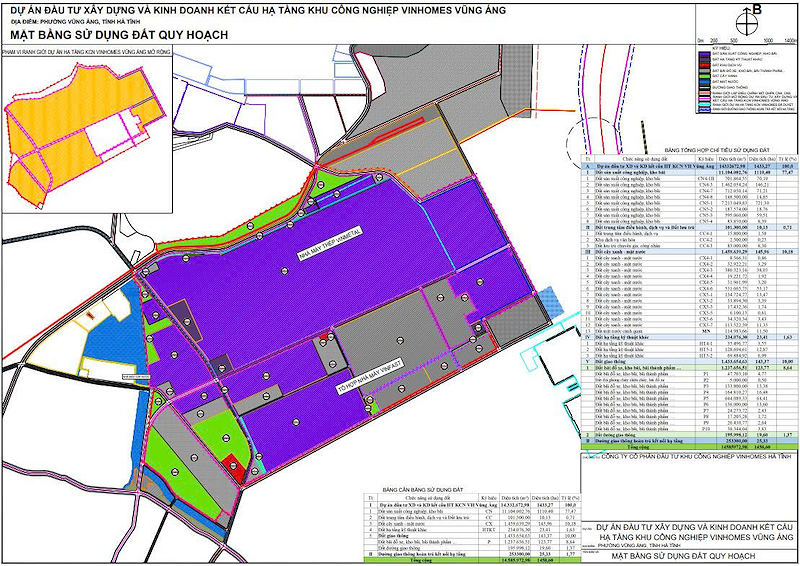Click the green tree land legend swatch
Screen dimensions: 800x566
[705, 76]
